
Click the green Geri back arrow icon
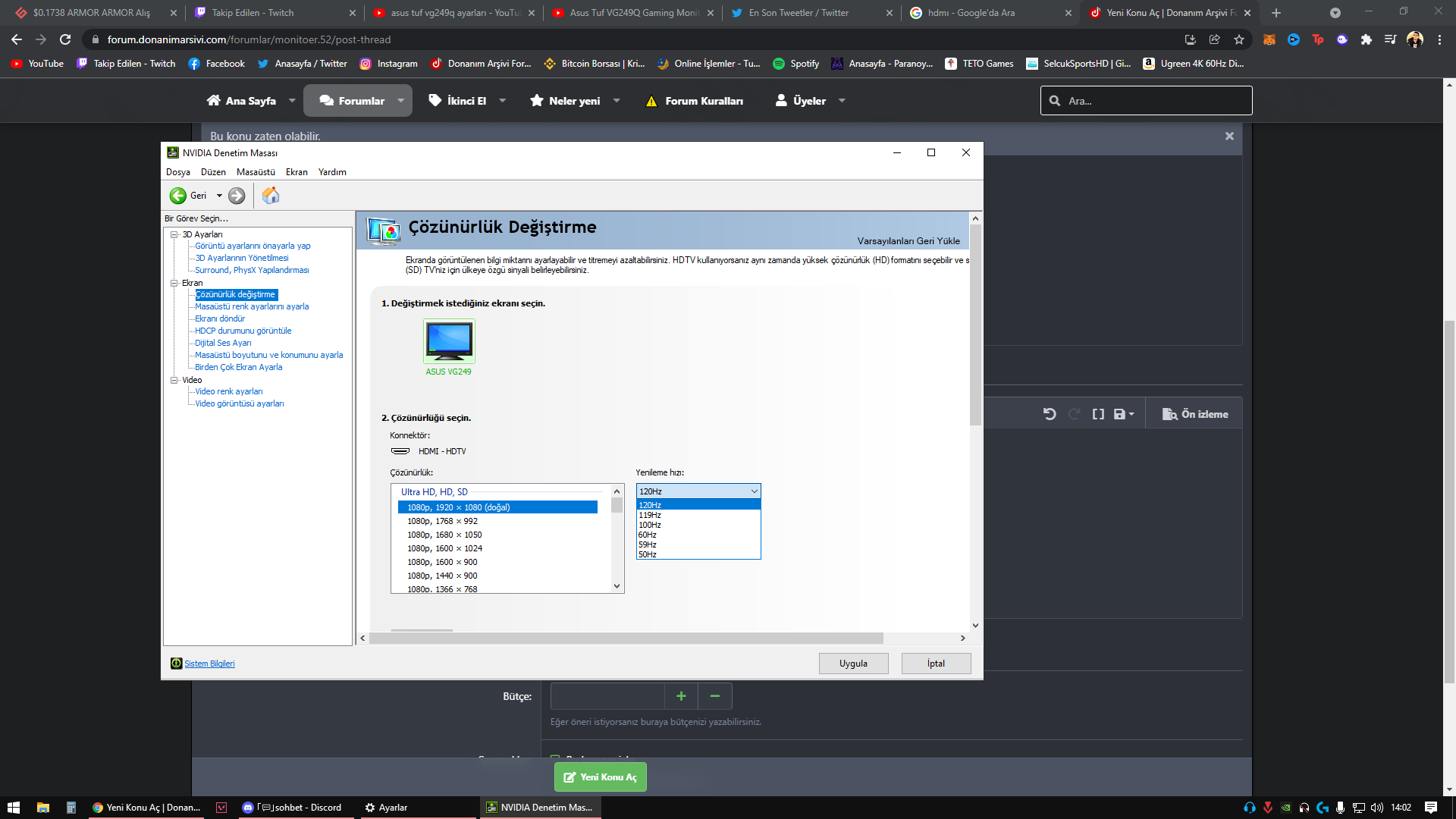click(x=178, y=196)
